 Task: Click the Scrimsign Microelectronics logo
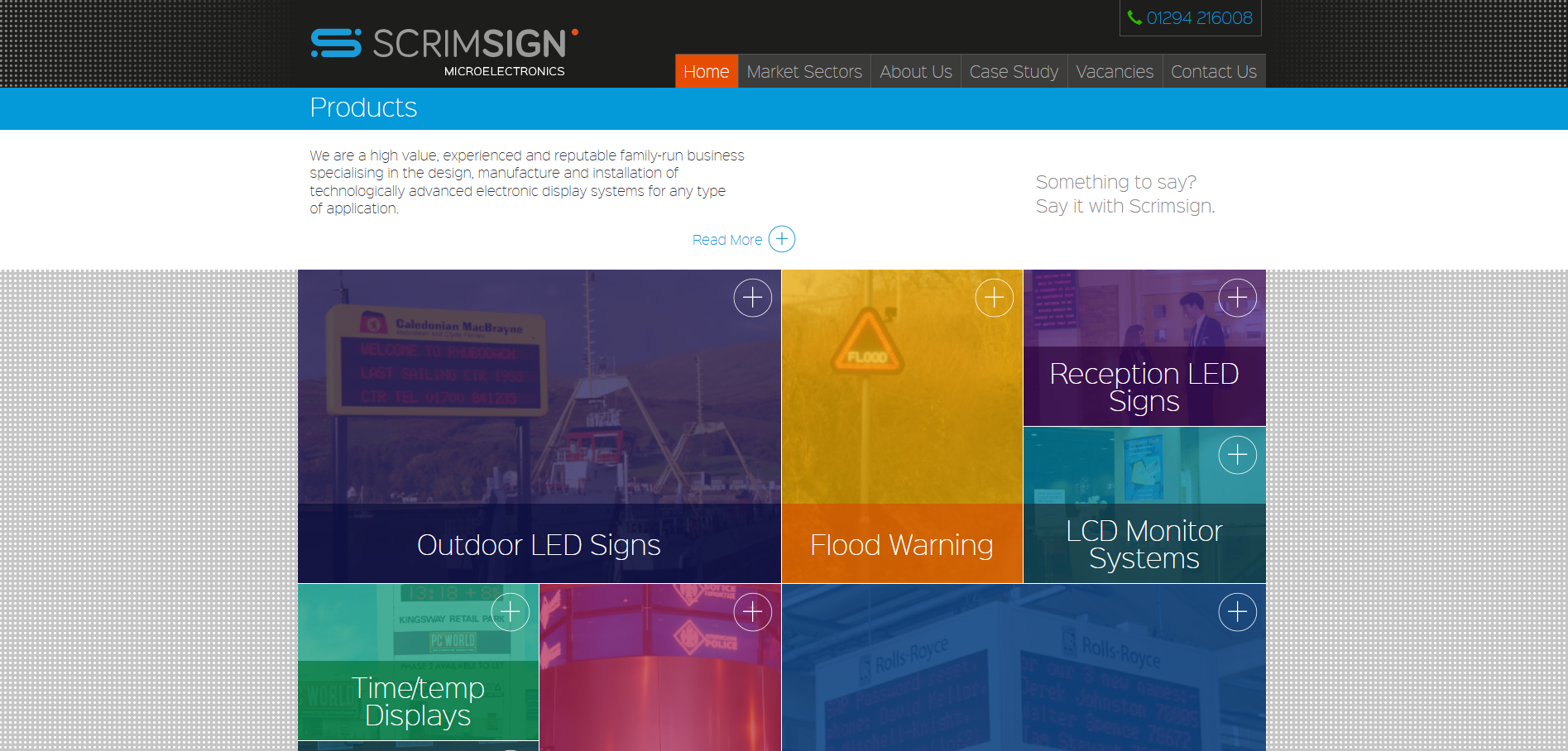tap(444, 51)
